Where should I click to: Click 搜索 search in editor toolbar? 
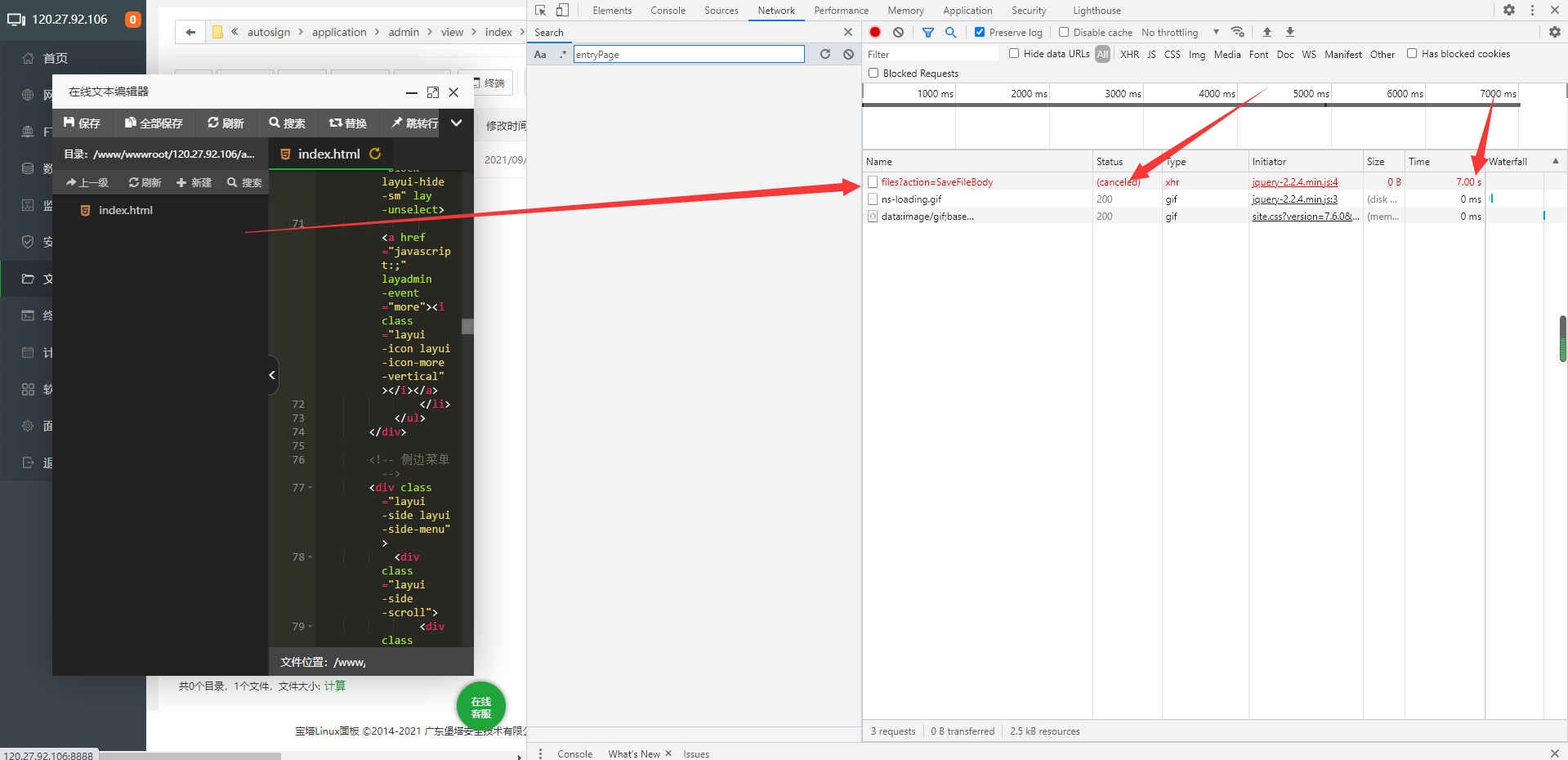pyautogui.click(x=287, y=123)
